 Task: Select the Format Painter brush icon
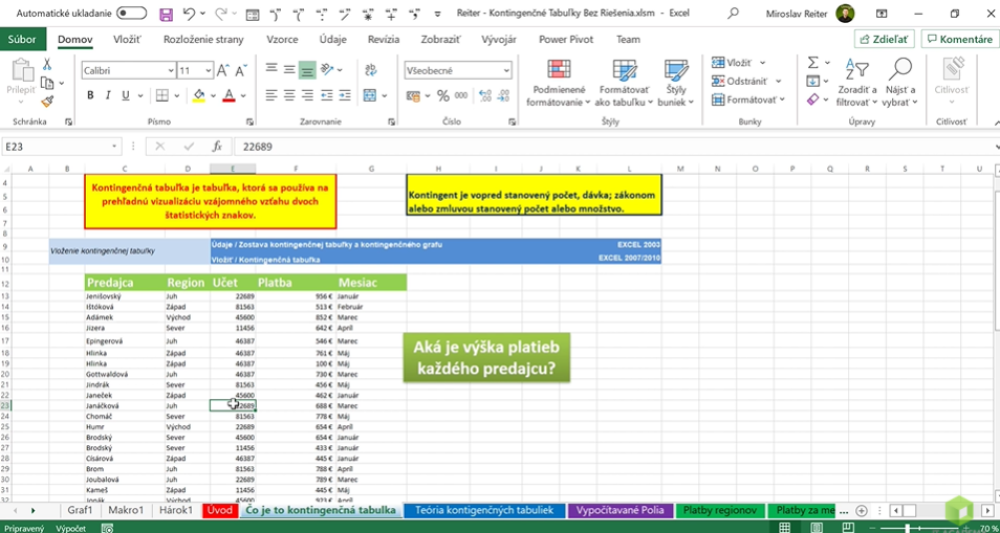pos(47,101)
